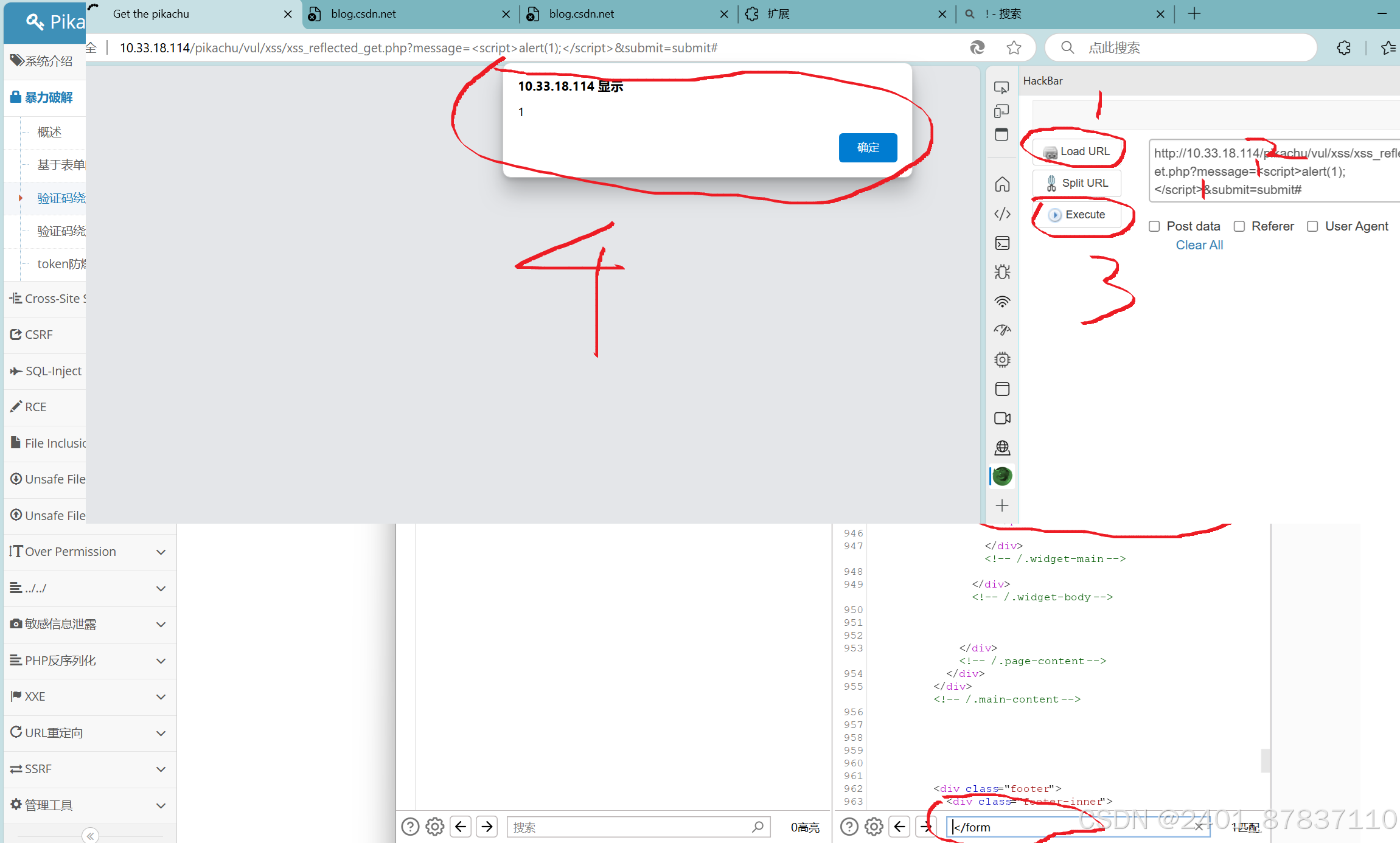Confirm the alert dialog with 确定 button
The image size is (1400, 843).
tap(868, 147)
